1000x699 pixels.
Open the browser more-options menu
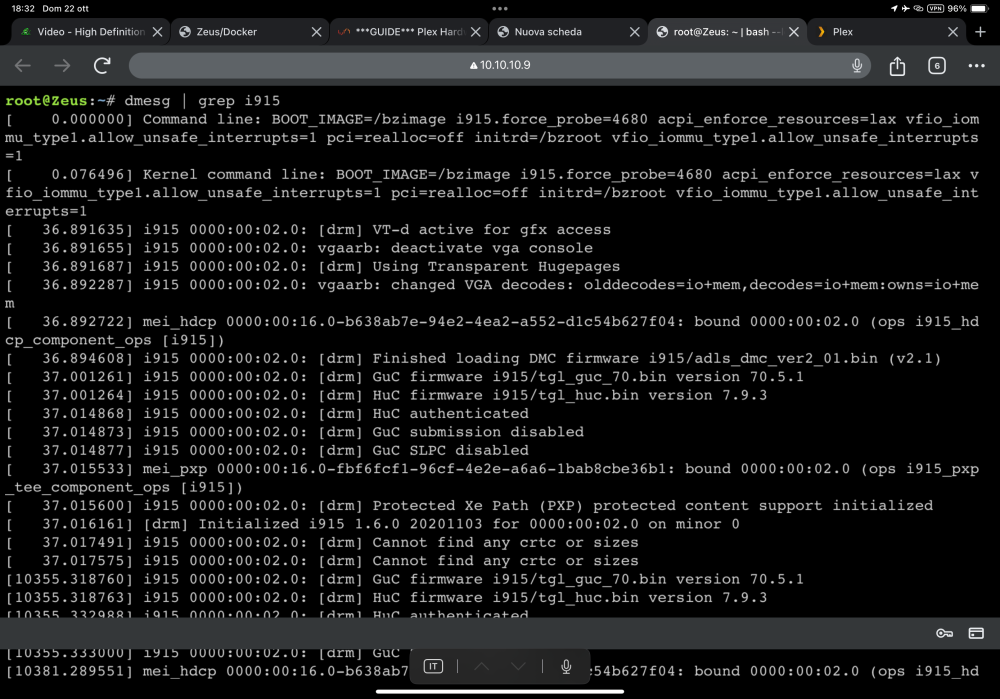pyautogui.click(x=976, y=65)
